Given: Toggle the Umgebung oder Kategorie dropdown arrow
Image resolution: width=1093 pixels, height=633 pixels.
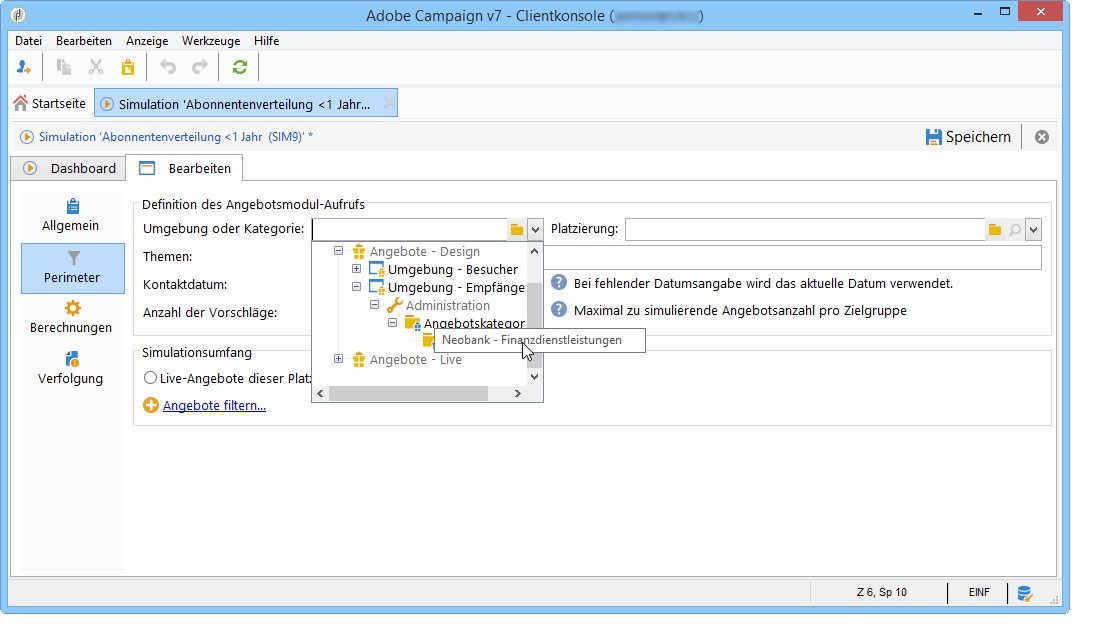Looking at the screenshot, I should point(535,229).
